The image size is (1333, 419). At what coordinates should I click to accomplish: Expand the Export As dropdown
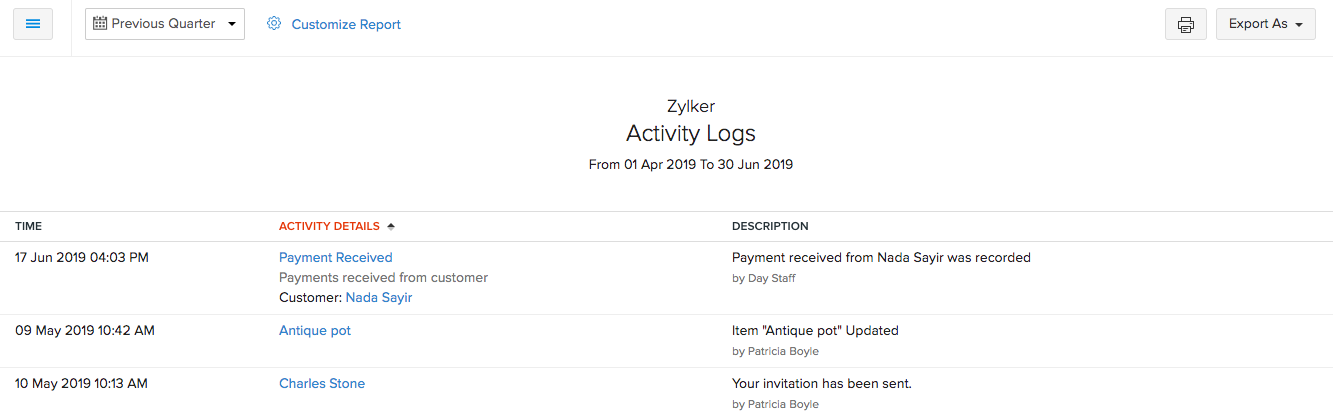(1265, 24)
